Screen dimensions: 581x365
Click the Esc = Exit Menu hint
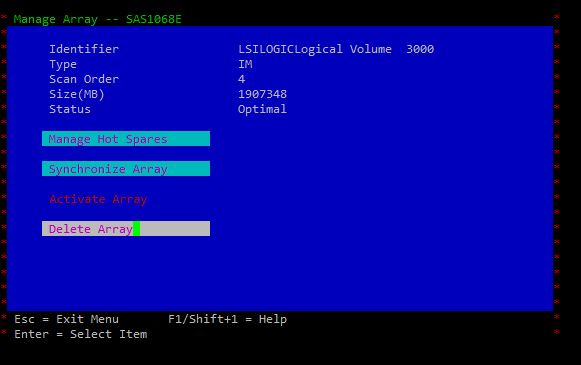tap(67, 319)
